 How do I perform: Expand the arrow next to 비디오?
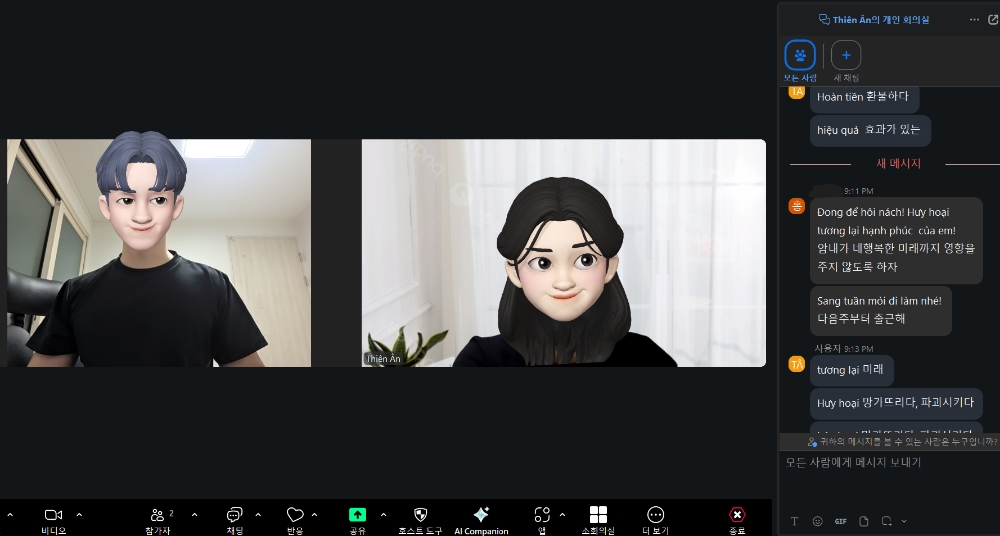tap(79, 514)
